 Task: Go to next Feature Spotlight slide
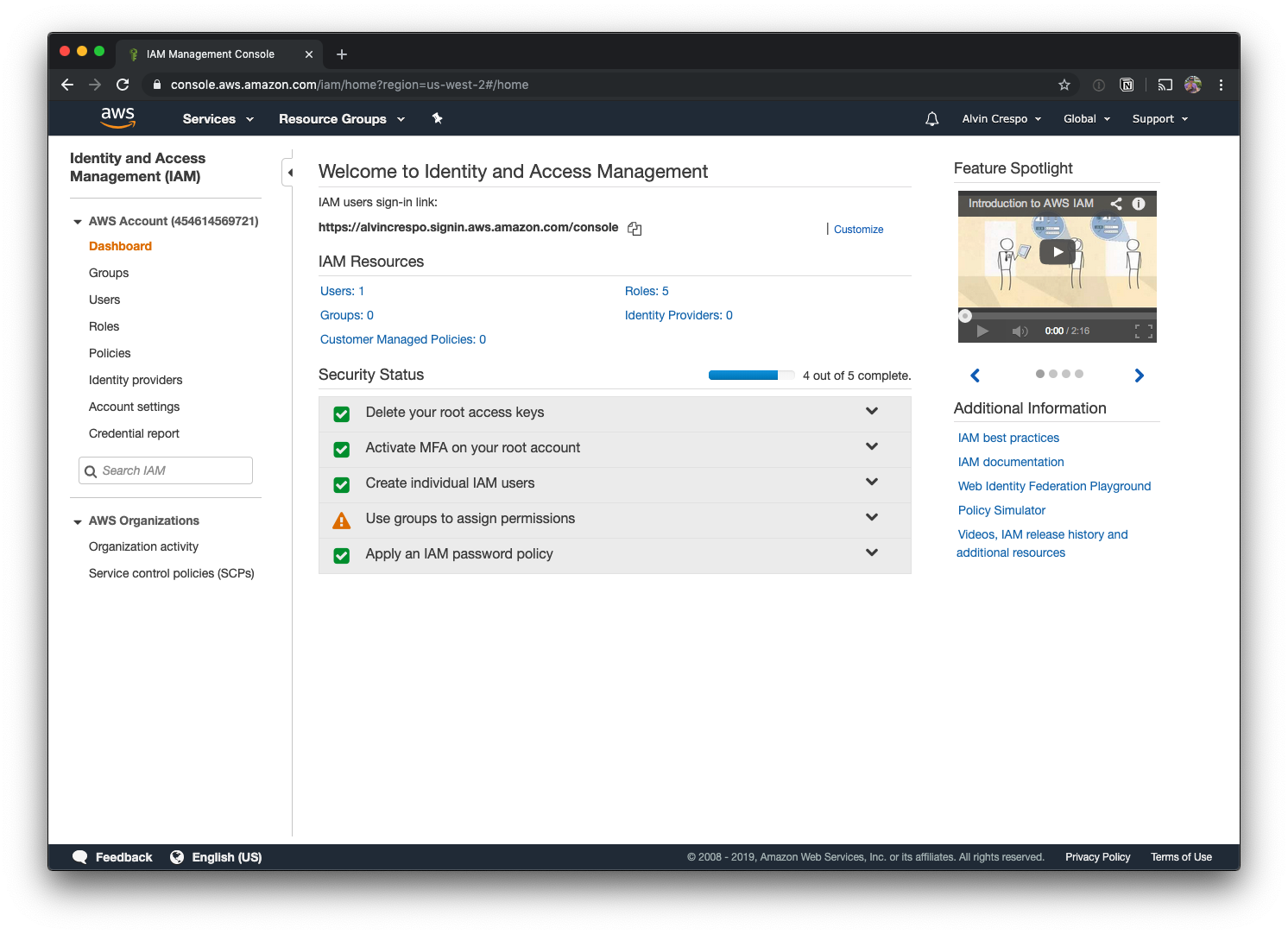1139,375
